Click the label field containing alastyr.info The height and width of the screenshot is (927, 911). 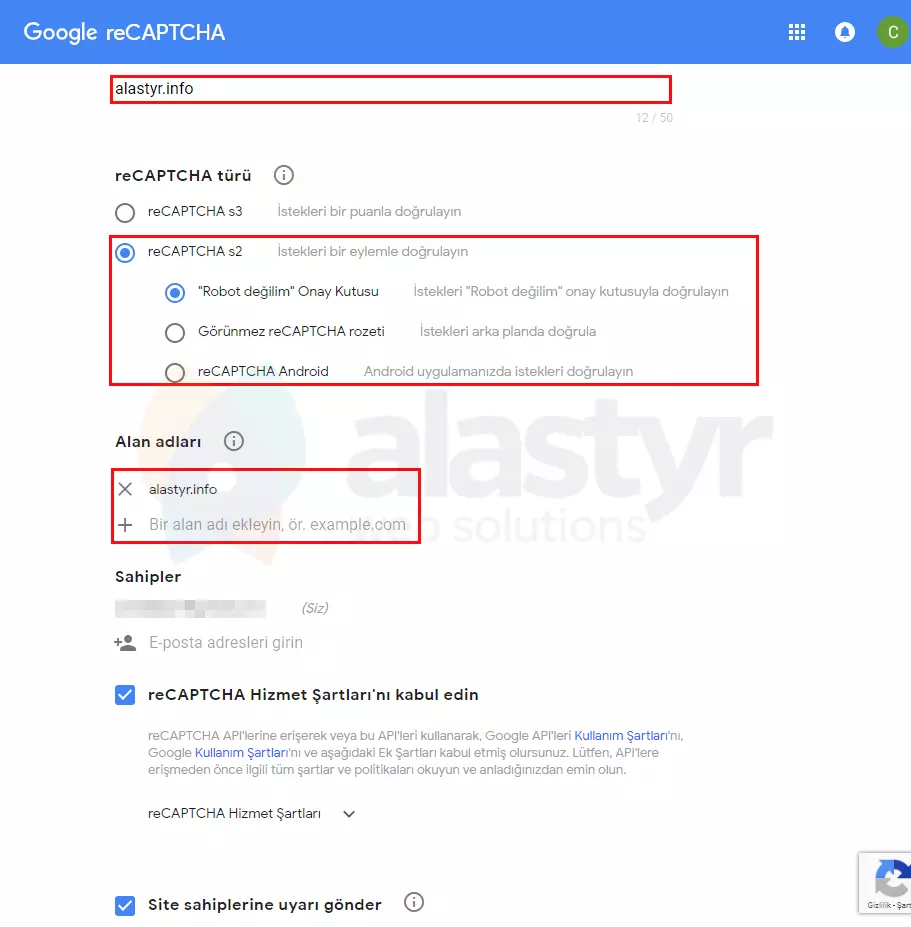pyautogui.click(x=390, y=89)
